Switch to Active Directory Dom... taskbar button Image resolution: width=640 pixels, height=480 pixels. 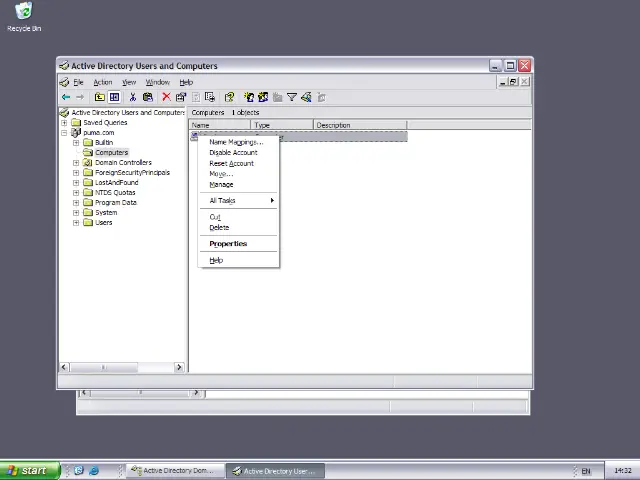pyautogui.click(x=176, y=471)
